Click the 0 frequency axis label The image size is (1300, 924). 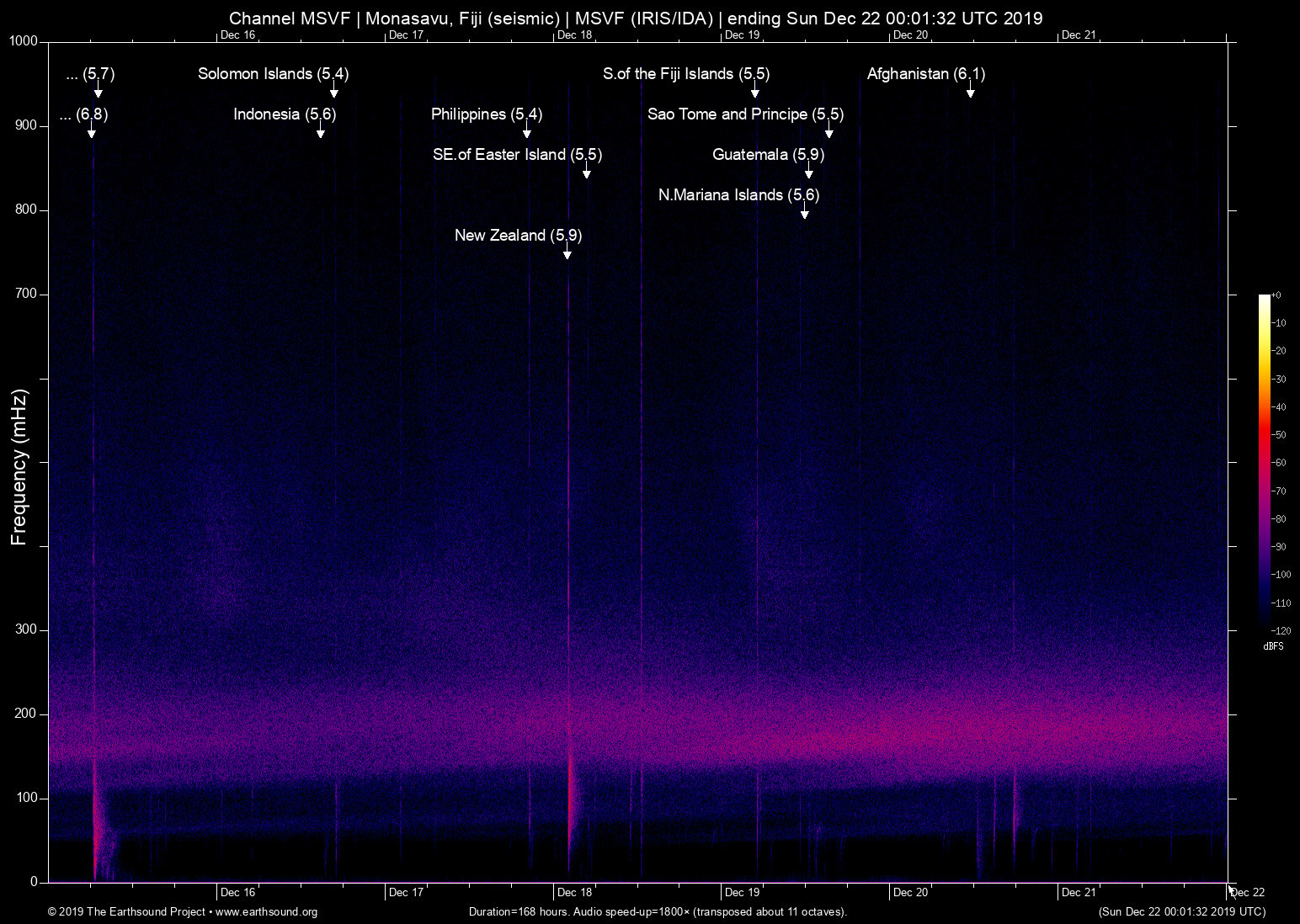pos(35,882)
